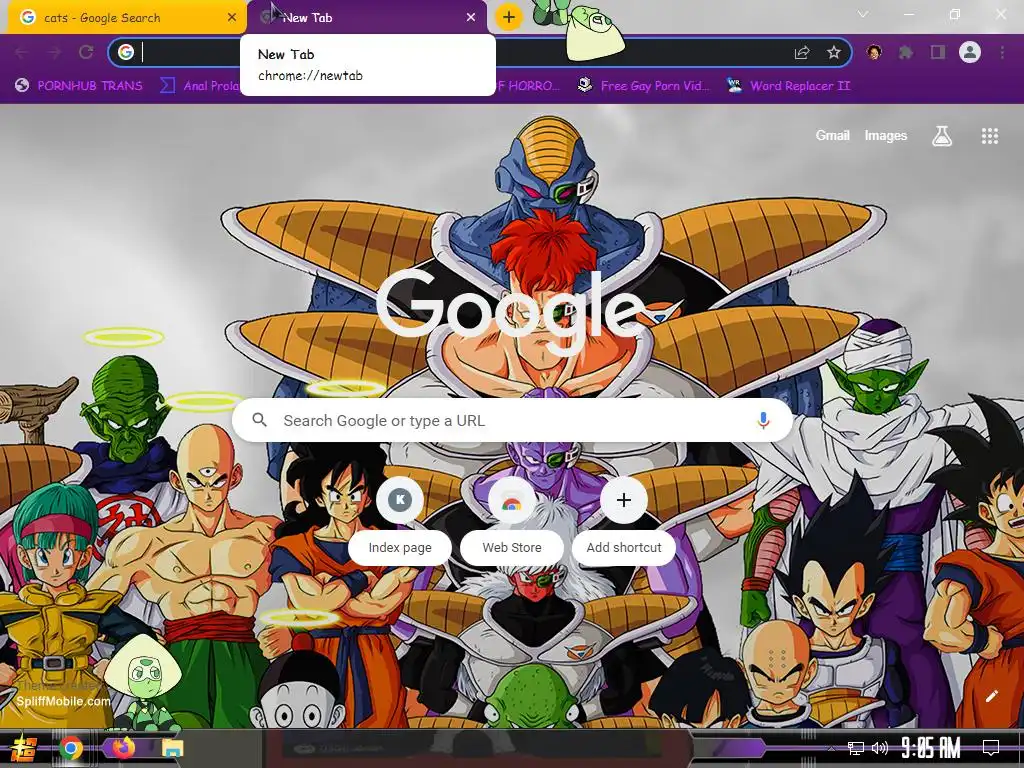Open network status in system tray
This screenshot has width=1024, height=768.
pyautogui.click(x=856, y=748)
